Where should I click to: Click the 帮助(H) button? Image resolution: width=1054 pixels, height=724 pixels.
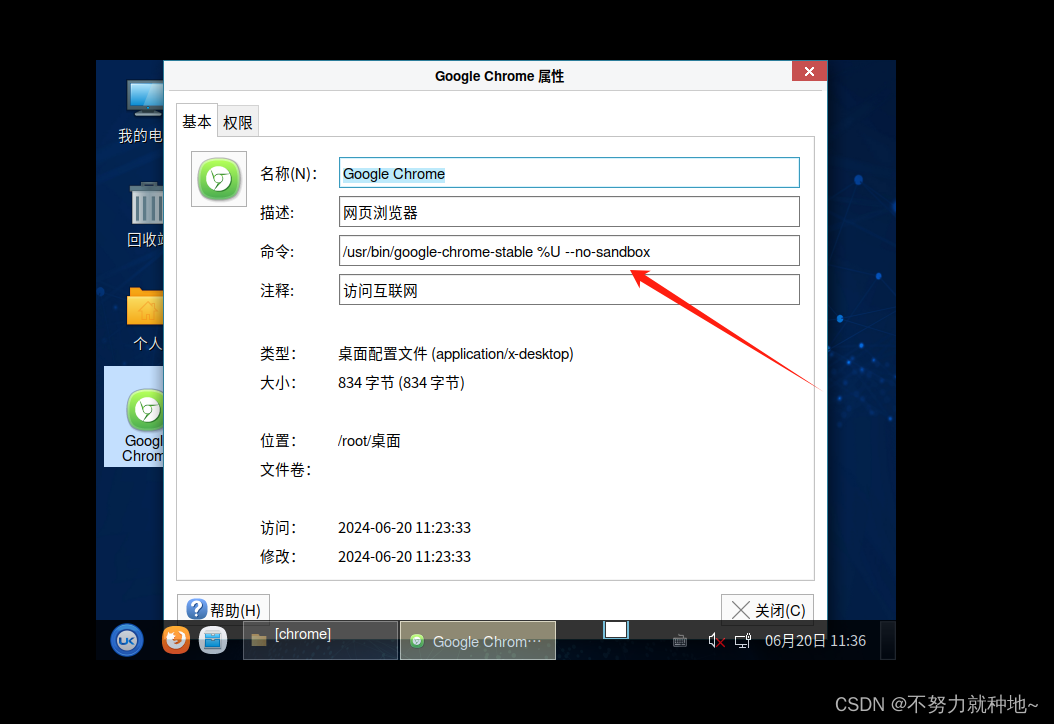click(x=223, y=610)
